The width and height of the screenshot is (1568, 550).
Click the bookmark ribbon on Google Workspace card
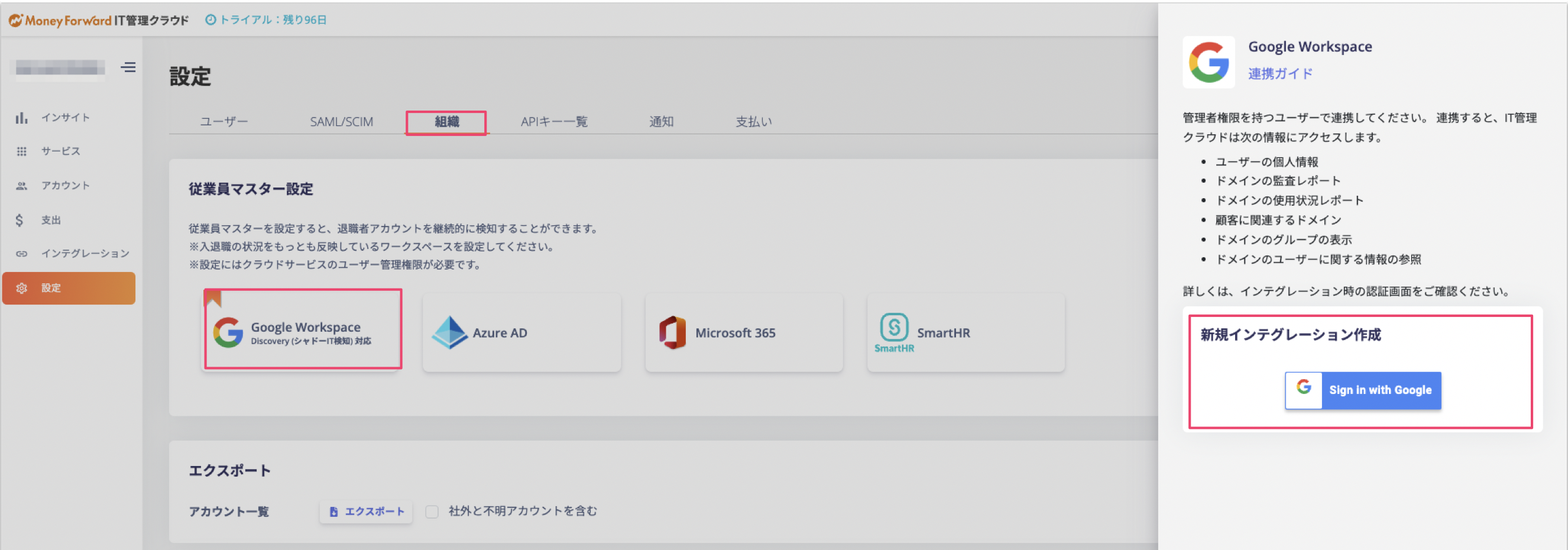(212, 299)
